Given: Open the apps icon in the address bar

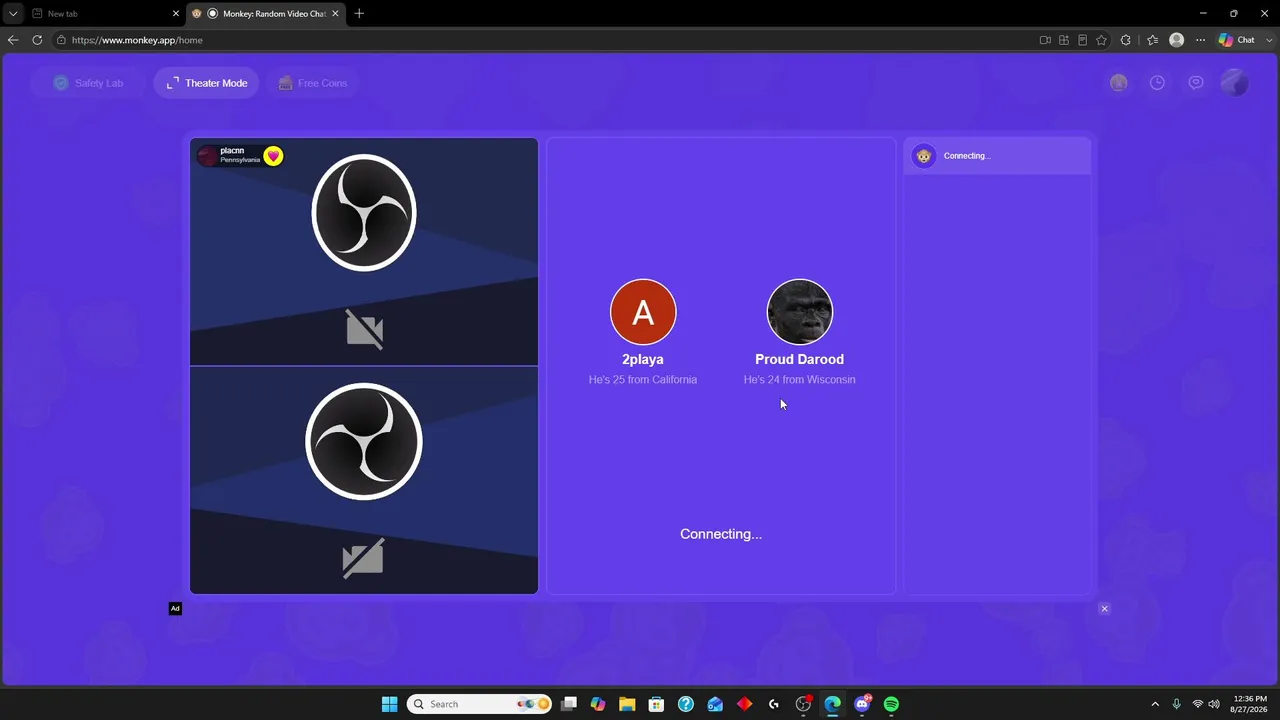Looking at the screenshot, I should [1064, 40].
